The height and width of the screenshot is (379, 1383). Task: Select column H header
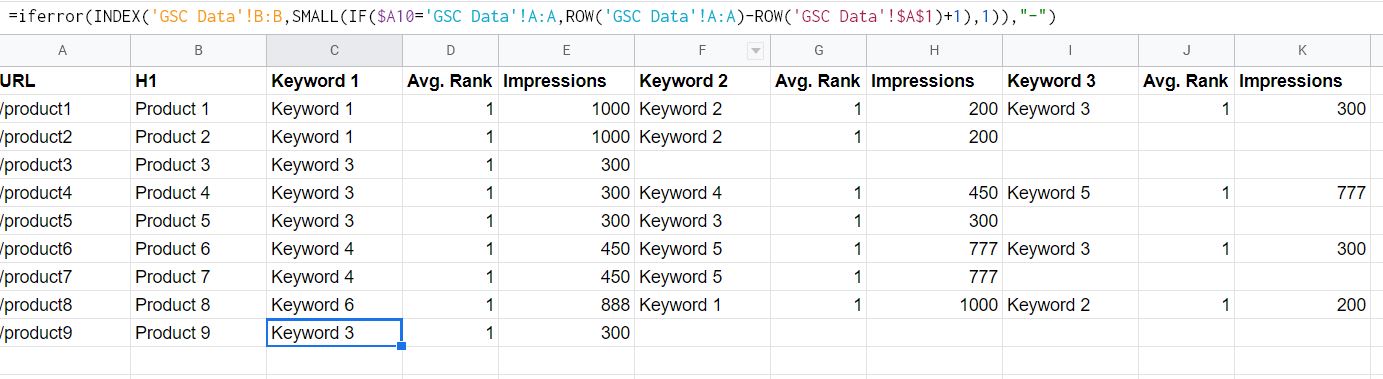click(x=935, y=50)
